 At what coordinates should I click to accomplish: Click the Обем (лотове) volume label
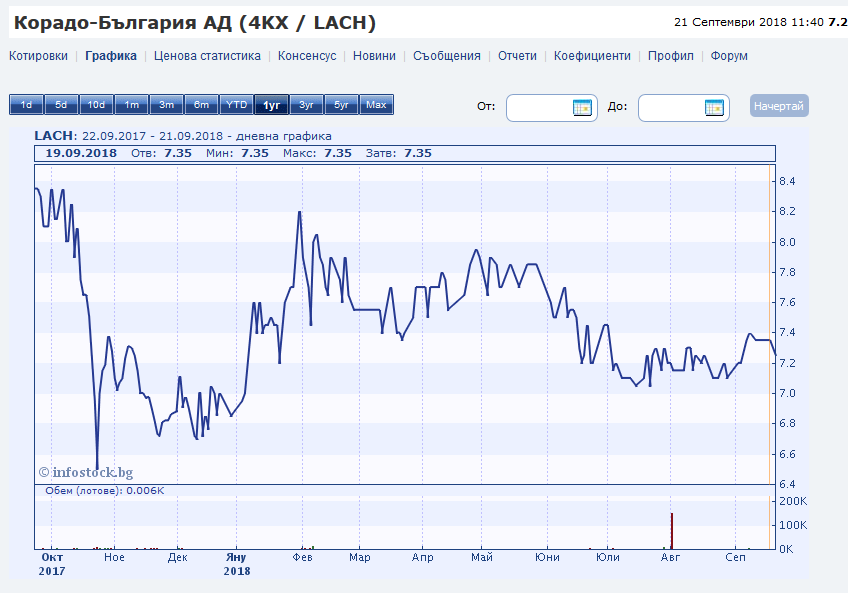(x=104, y=491)
